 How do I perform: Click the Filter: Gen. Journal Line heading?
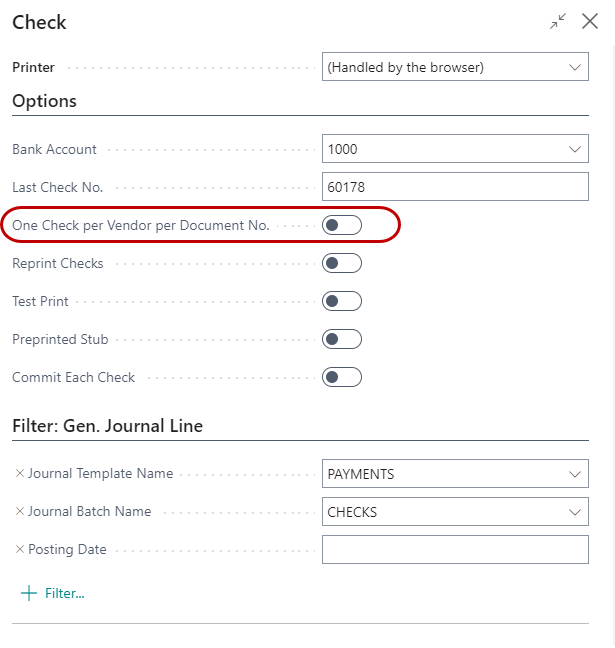[x=107, y=426]
